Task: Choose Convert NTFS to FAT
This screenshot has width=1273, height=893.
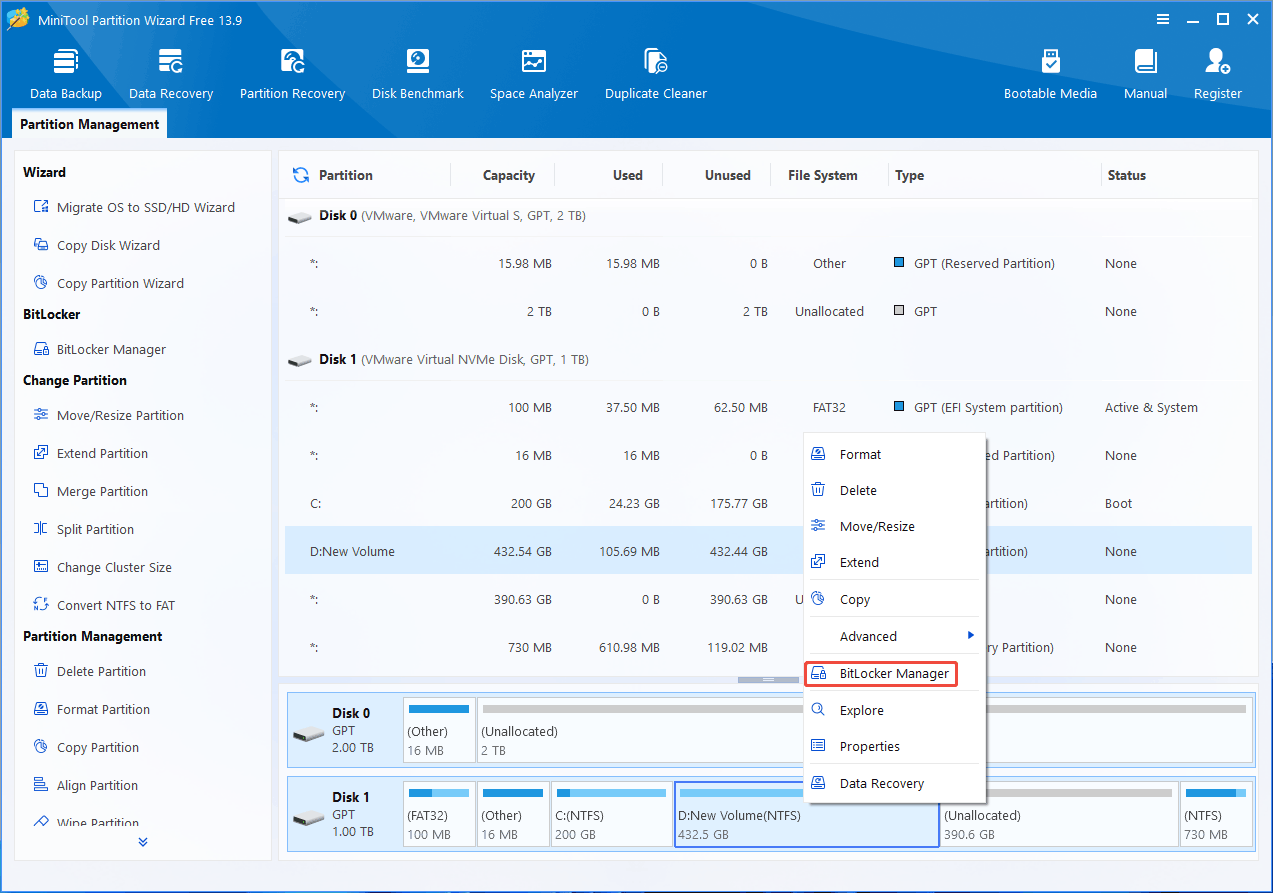Action: tap(103, 605)
